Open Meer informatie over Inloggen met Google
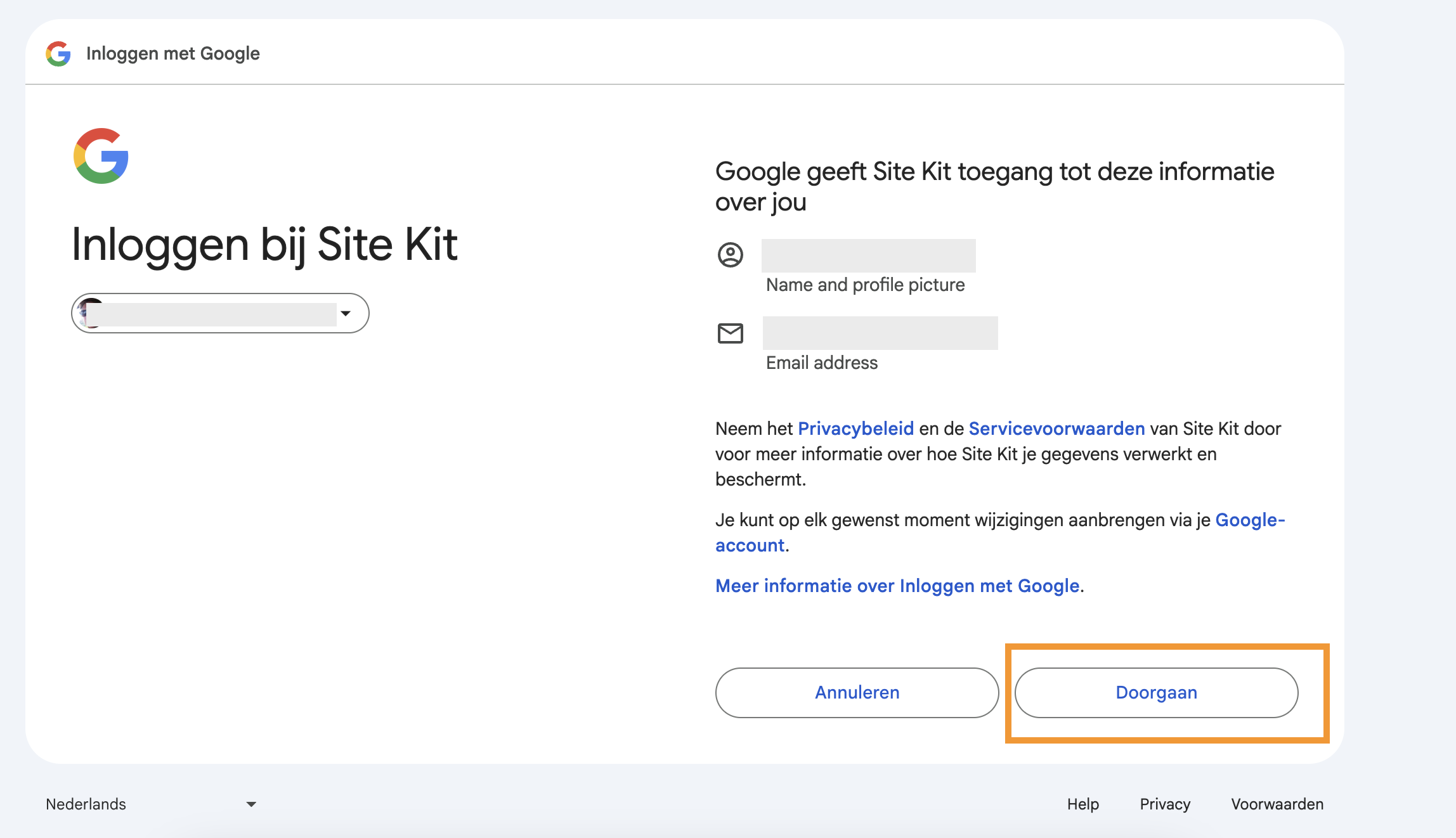The image size is (1456, 838). 897,586
